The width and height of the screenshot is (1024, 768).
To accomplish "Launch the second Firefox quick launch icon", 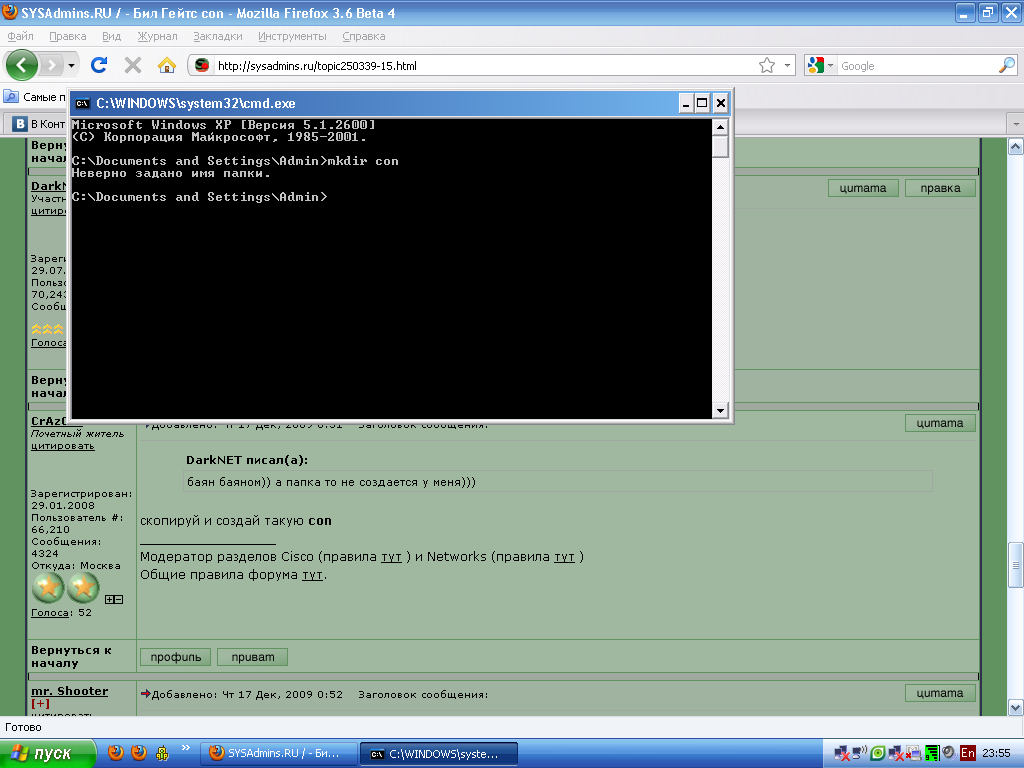I will click(x=139, y=752).
